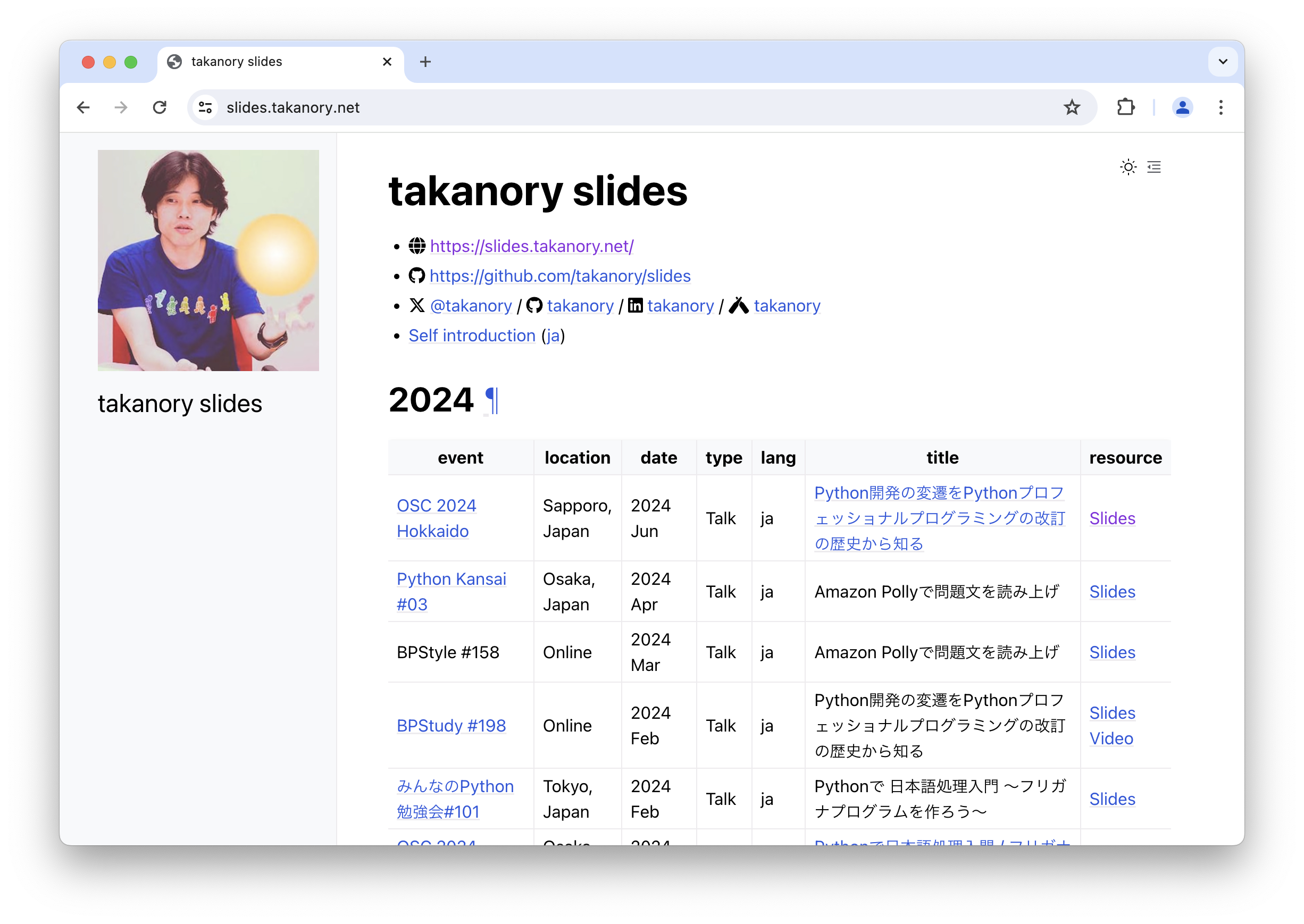Open the tab search chevron at top right

(1222, 62)
